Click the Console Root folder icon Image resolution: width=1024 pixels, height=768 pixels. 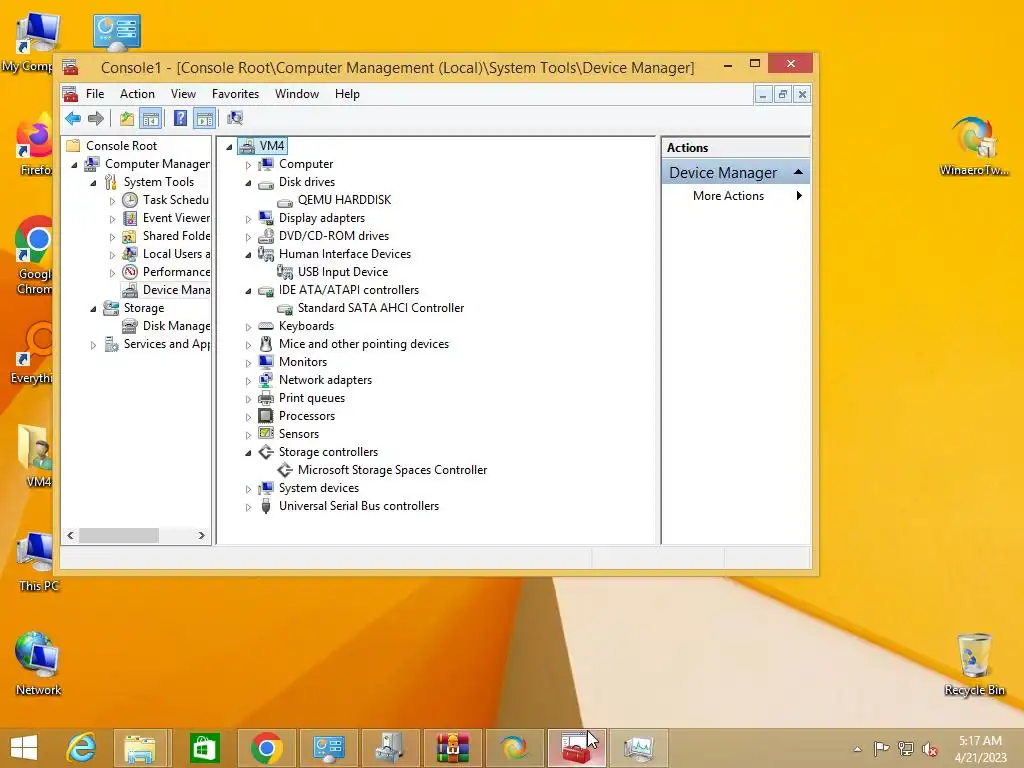73,146
